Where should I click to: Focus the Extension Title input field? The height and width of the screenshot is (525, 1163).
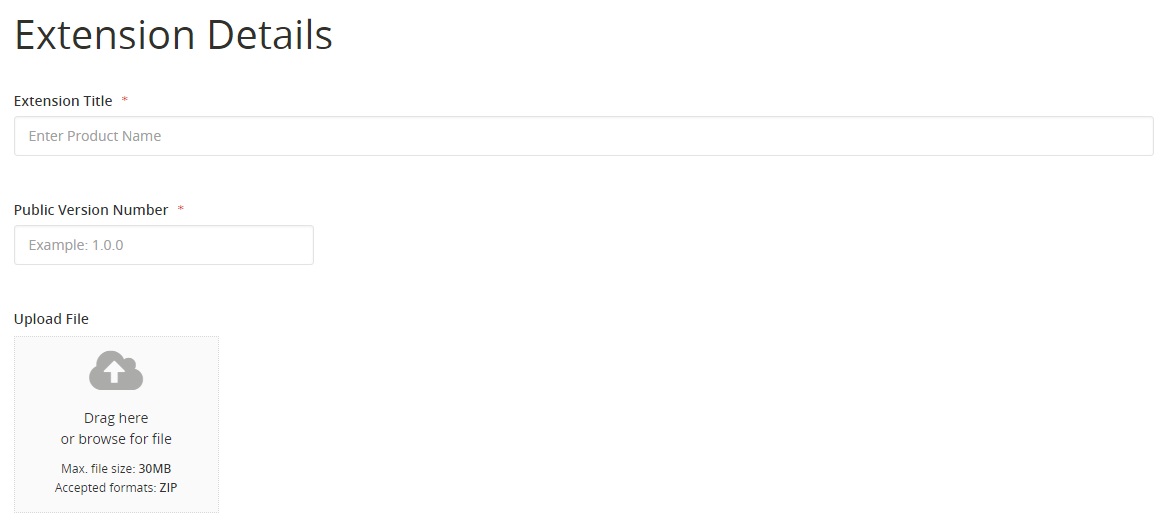point(584,136)
